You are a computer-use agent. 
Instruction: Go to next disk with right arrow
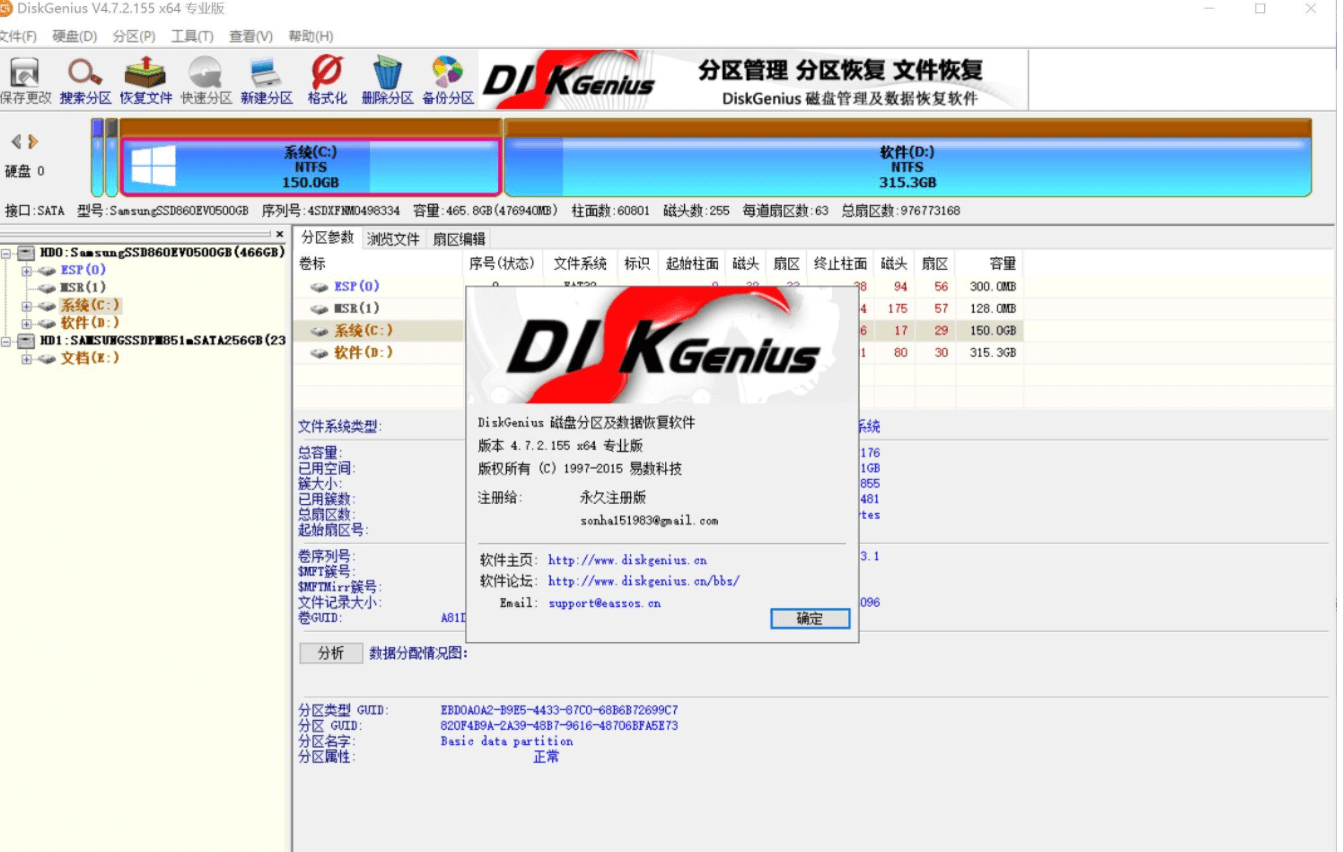coord(33,142)
